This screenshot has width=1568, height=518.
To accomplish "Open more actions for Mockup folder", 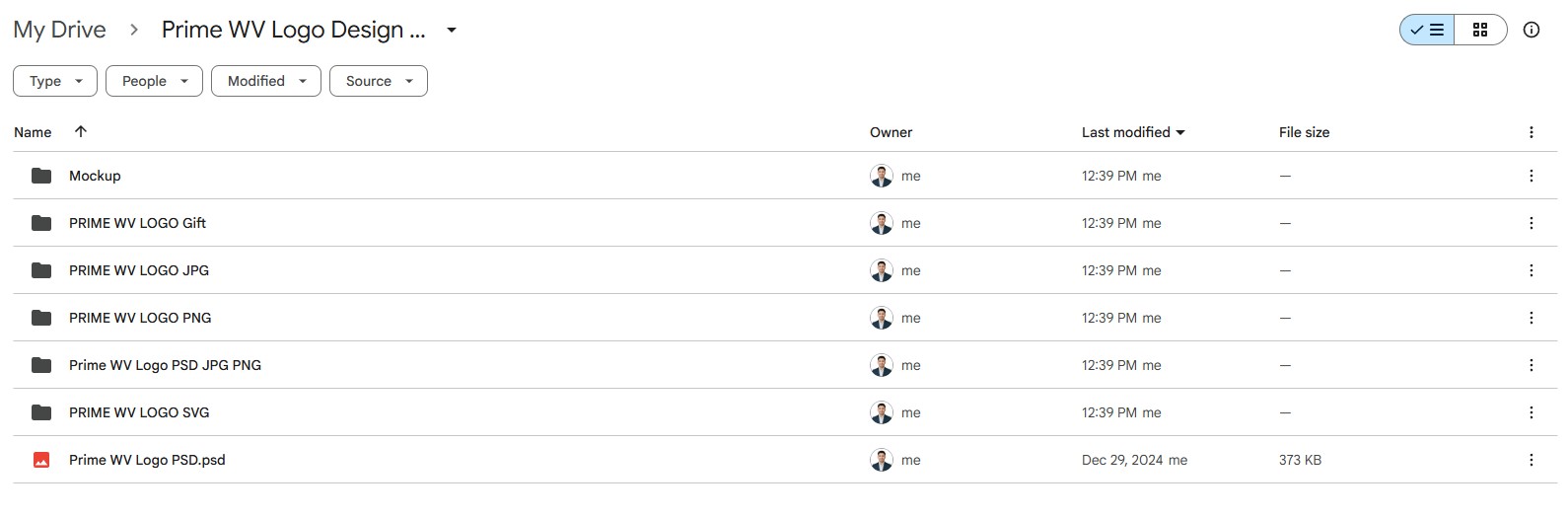I will click(x=1531, y=176).
